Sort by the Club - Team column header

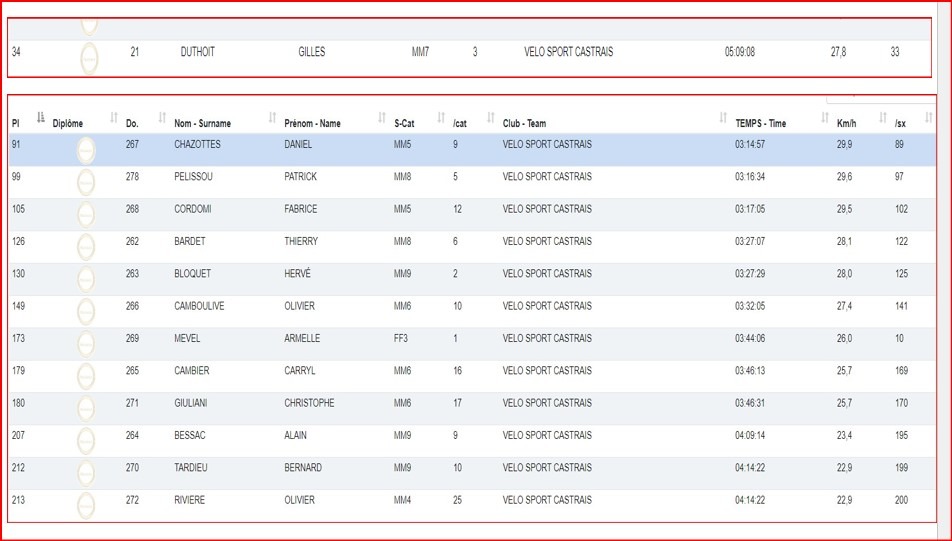[524, 124]
